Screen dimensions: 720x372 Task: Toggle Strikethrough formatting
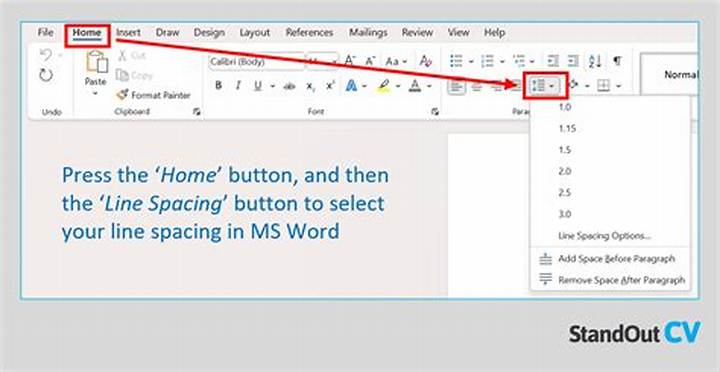point(289,86)
